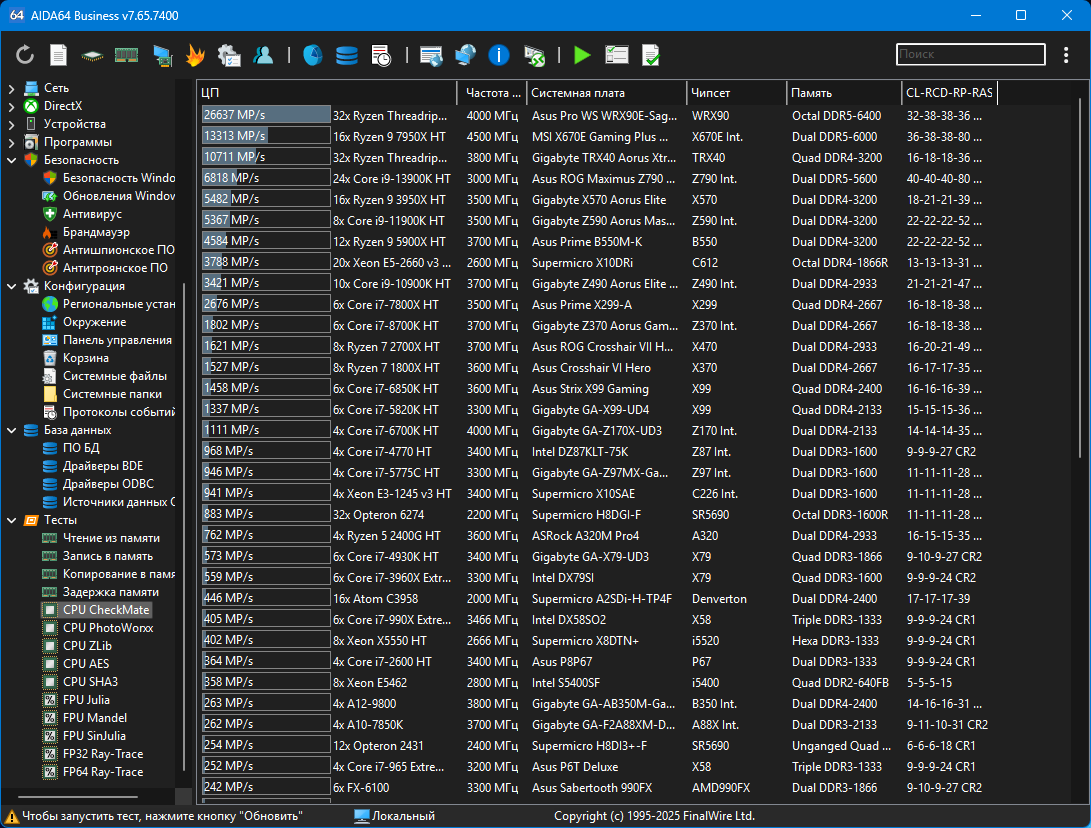The height and width of the screenshot is (828, 1091).
Task: Collapse the База данных tree node
Action: [x=11, y=430]
